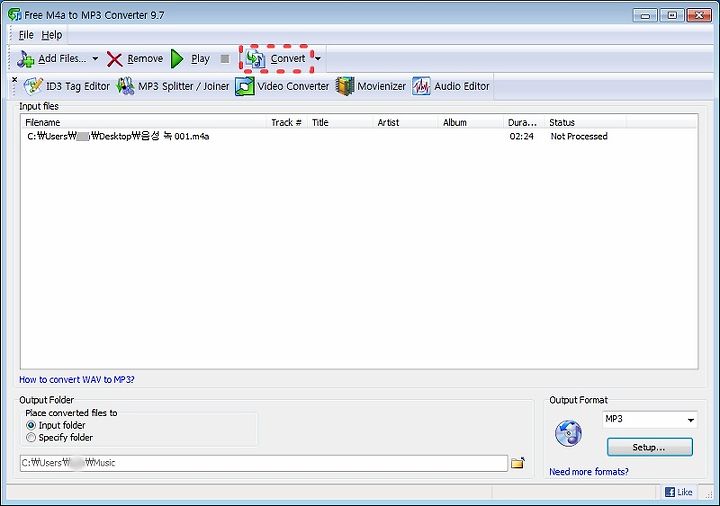Click the Track # column header

point(287,123)
